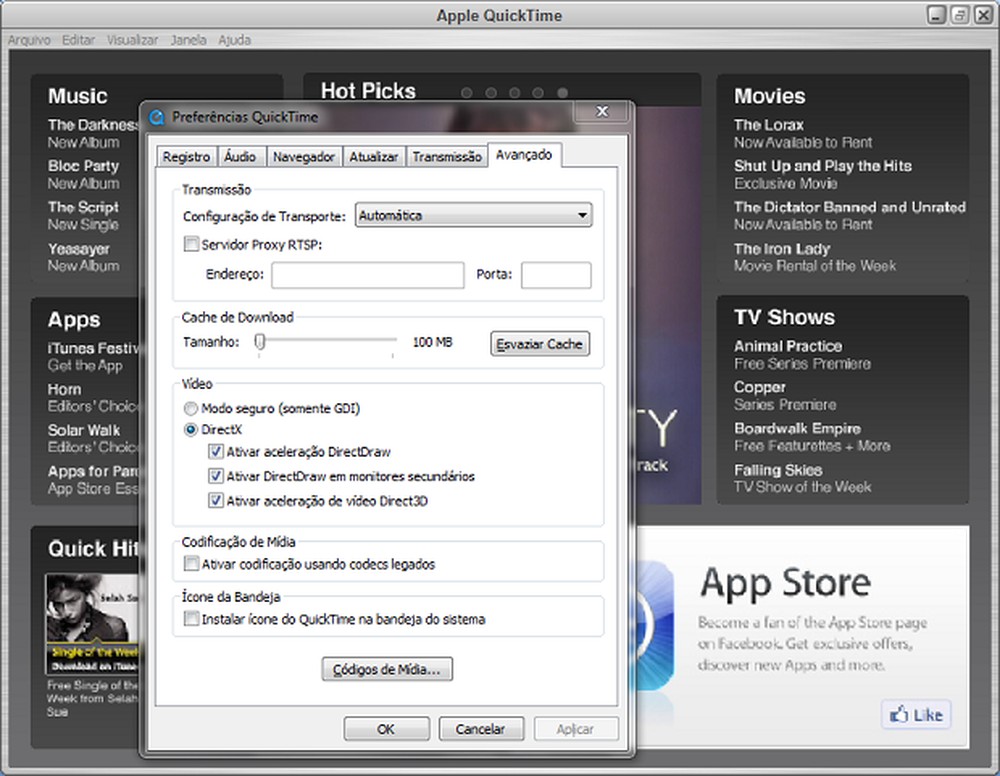Open the Transmissão tab

coord(447,156)
